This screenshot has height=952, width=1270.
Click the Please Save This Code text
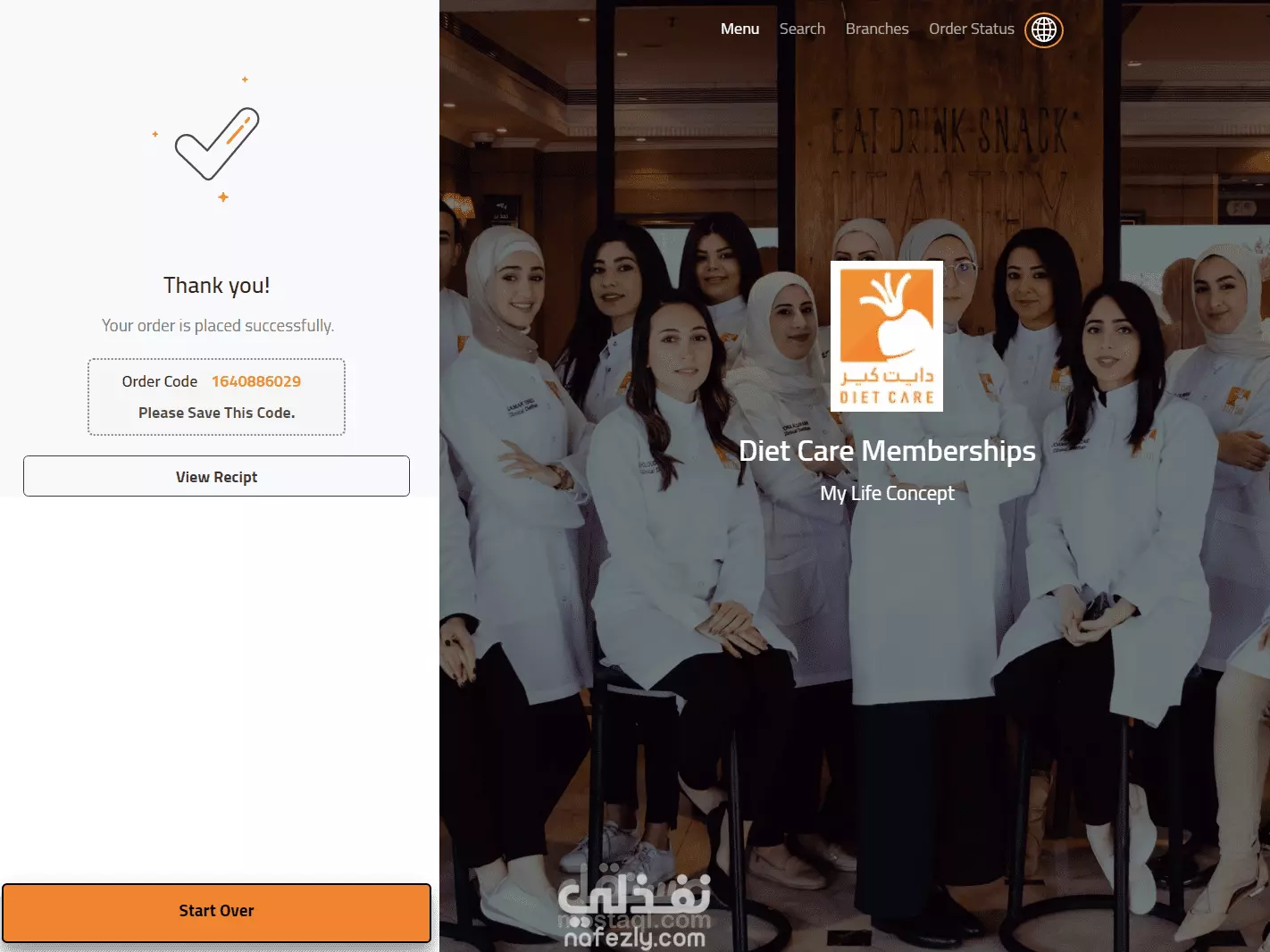pos(217,413)
